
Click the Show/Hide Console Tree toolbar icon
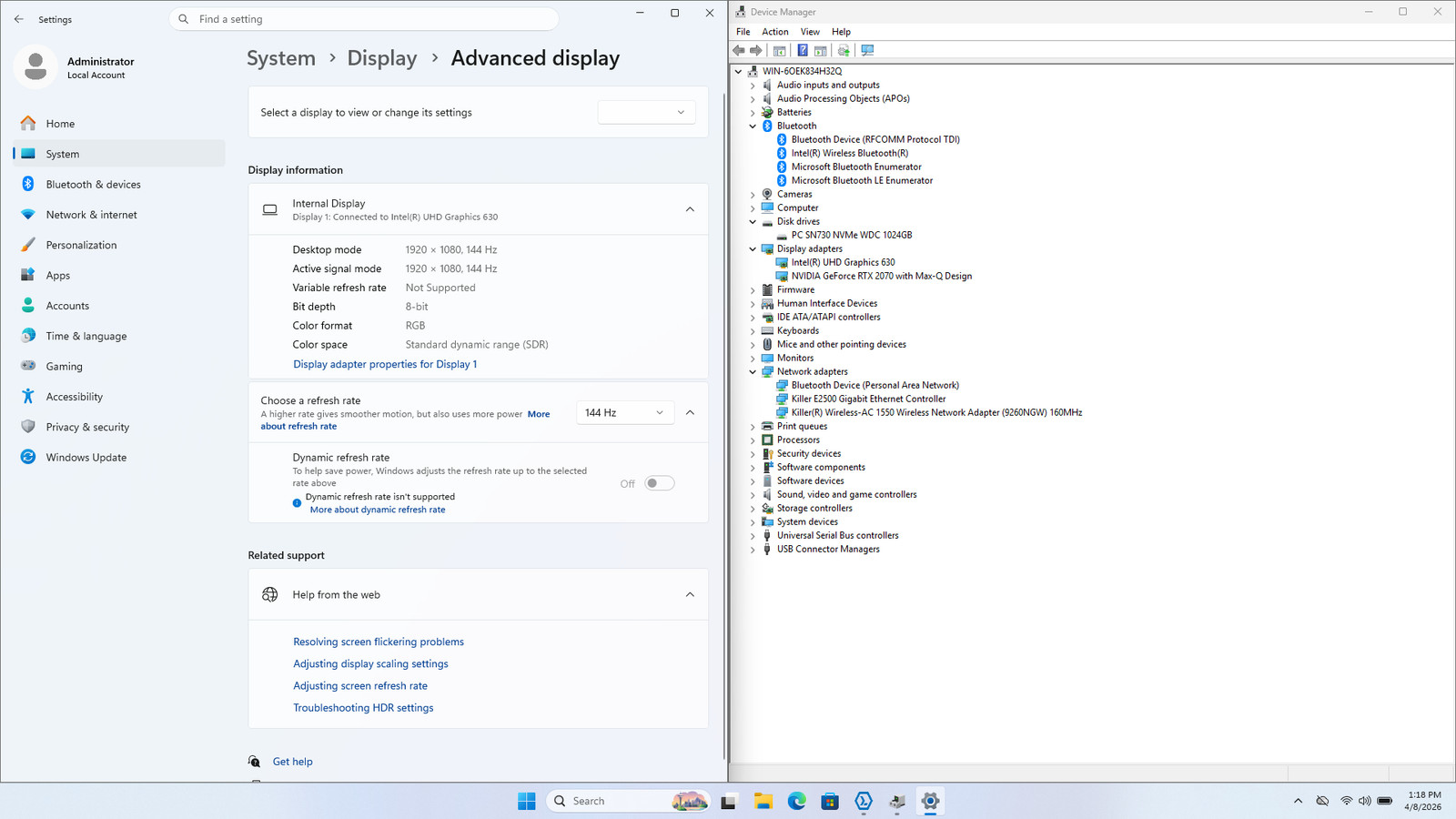click(780, 51)
